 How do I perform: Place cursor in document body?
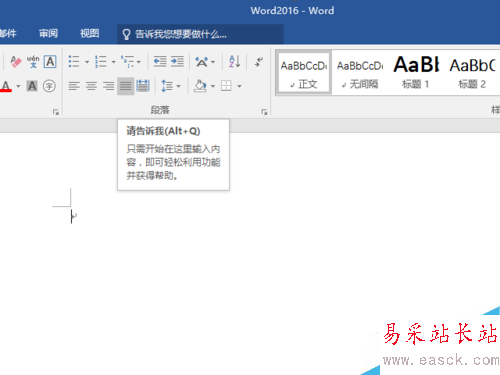tap(250, 253)
